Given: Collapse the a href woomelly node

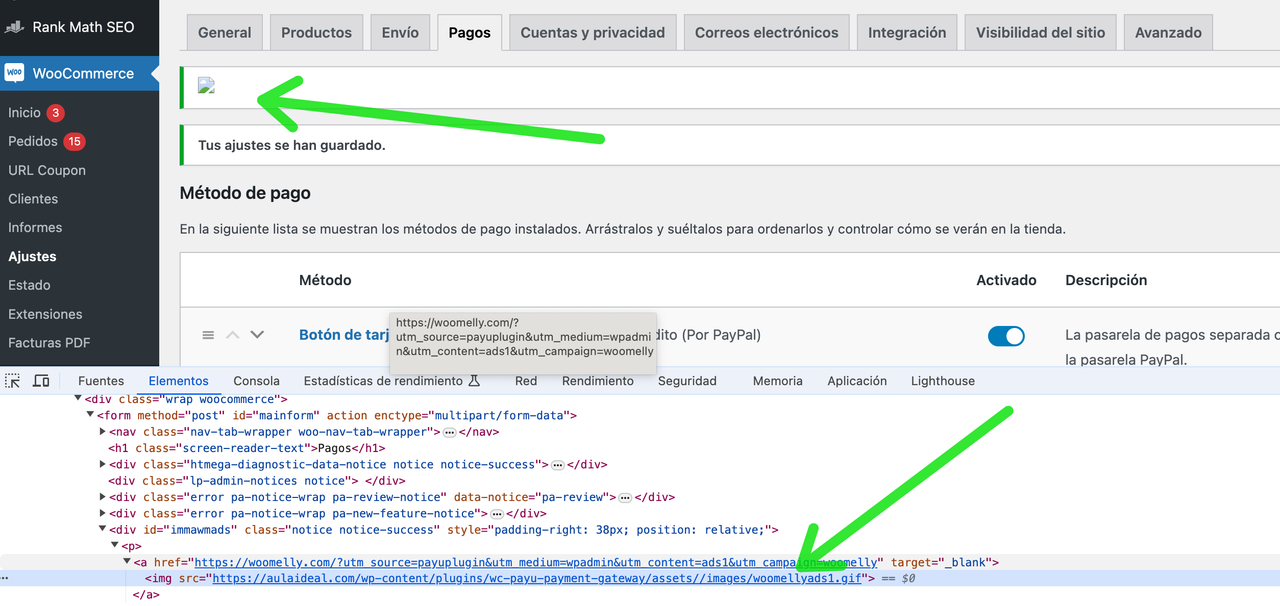Looking at the screenshot, I should click(127, 563).
